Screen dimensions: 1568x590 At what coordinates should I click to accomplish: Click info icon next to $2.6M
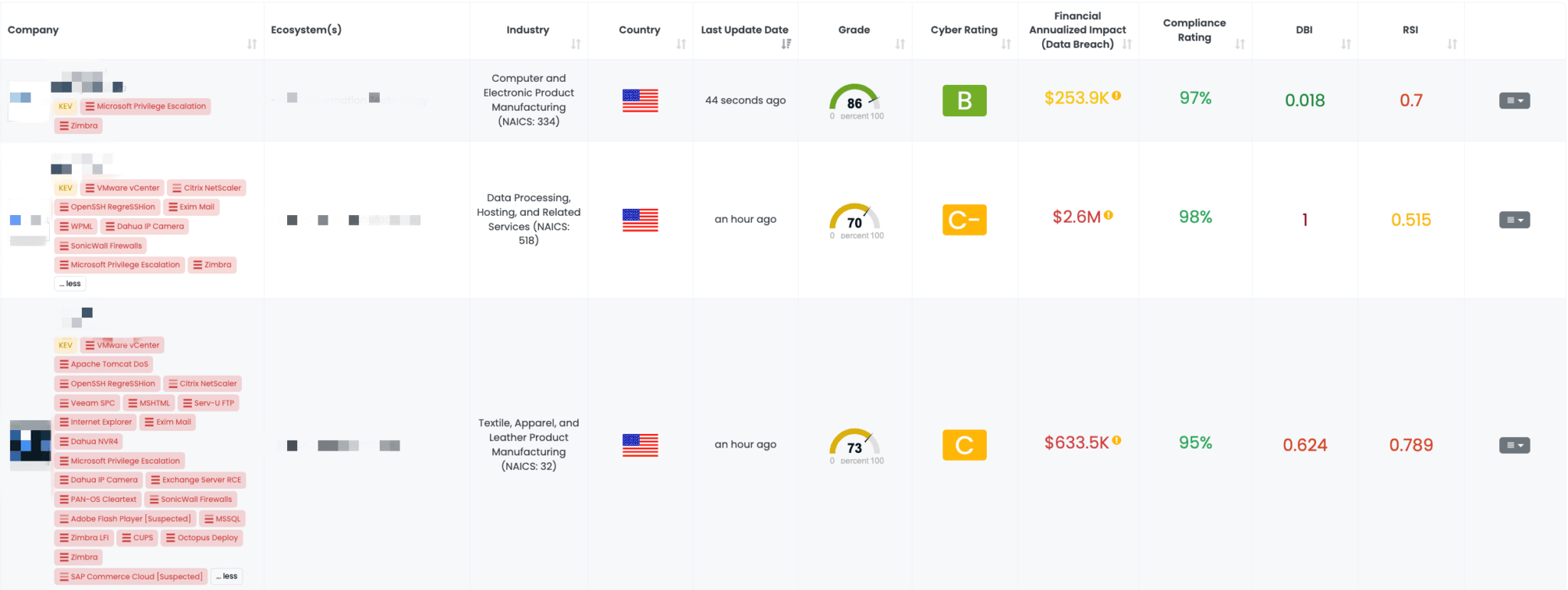pyautogui.click(x=1109, y=216)
